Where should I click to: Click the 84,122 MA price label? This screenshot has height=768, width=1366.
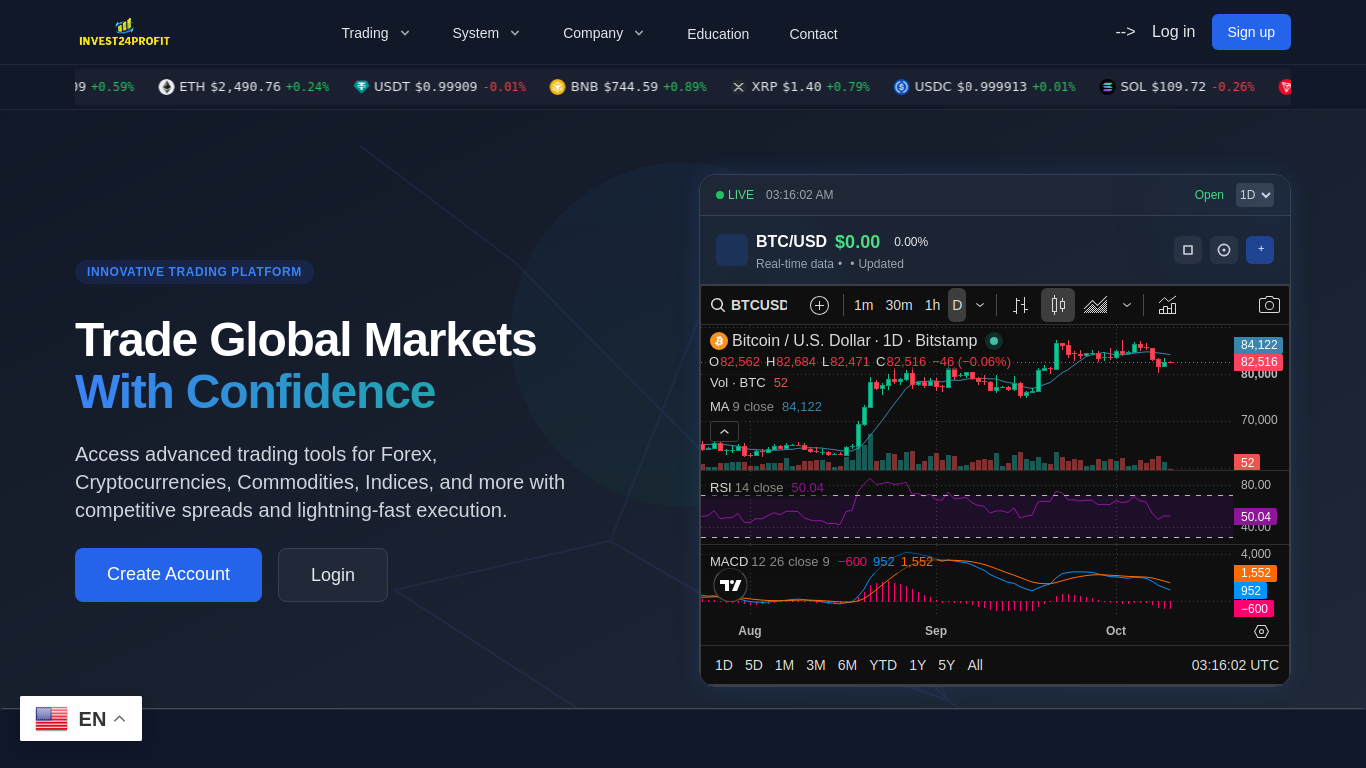[x=1258, y=345]
